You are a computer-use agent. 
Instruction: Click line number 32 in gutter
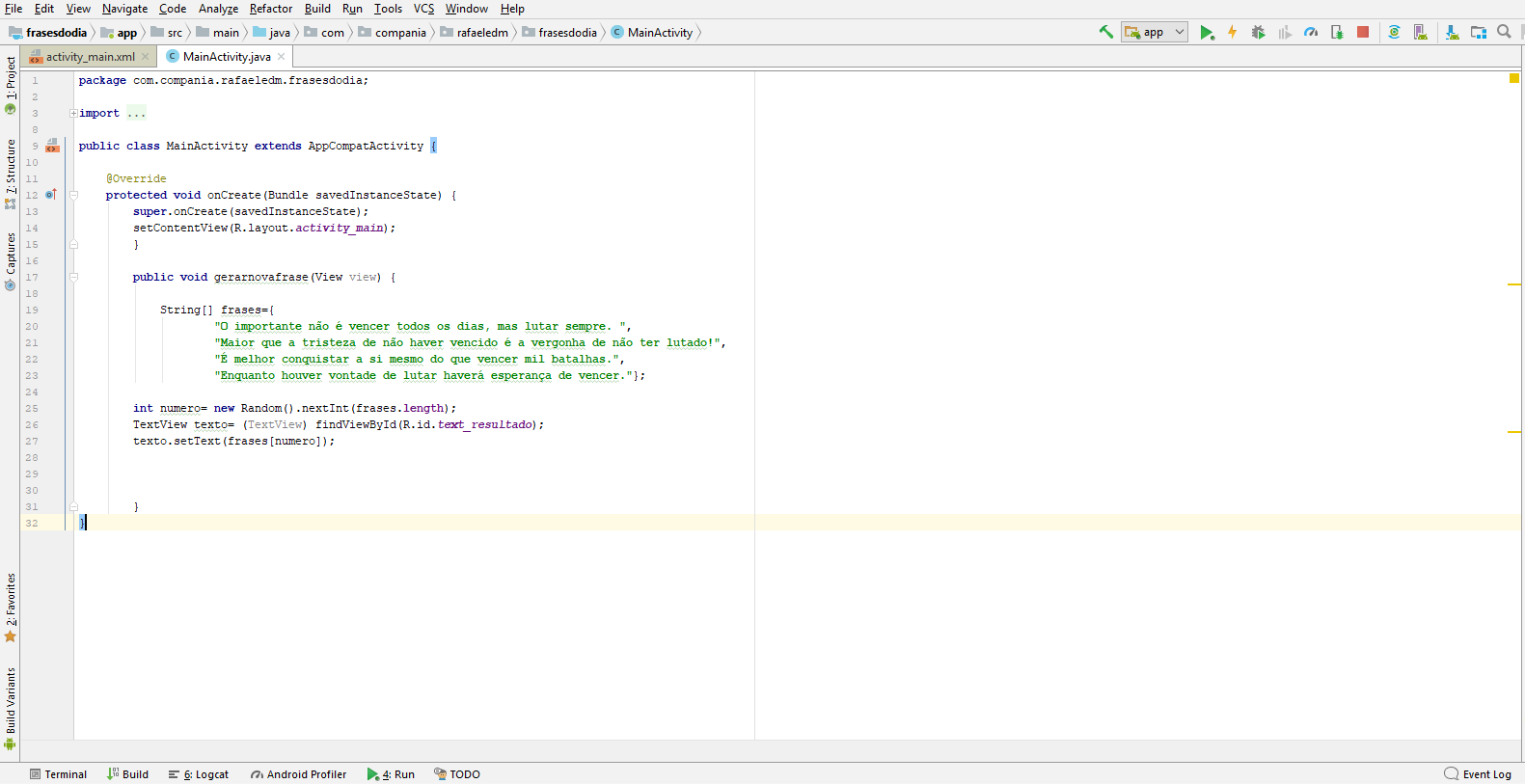pos(32,524)
